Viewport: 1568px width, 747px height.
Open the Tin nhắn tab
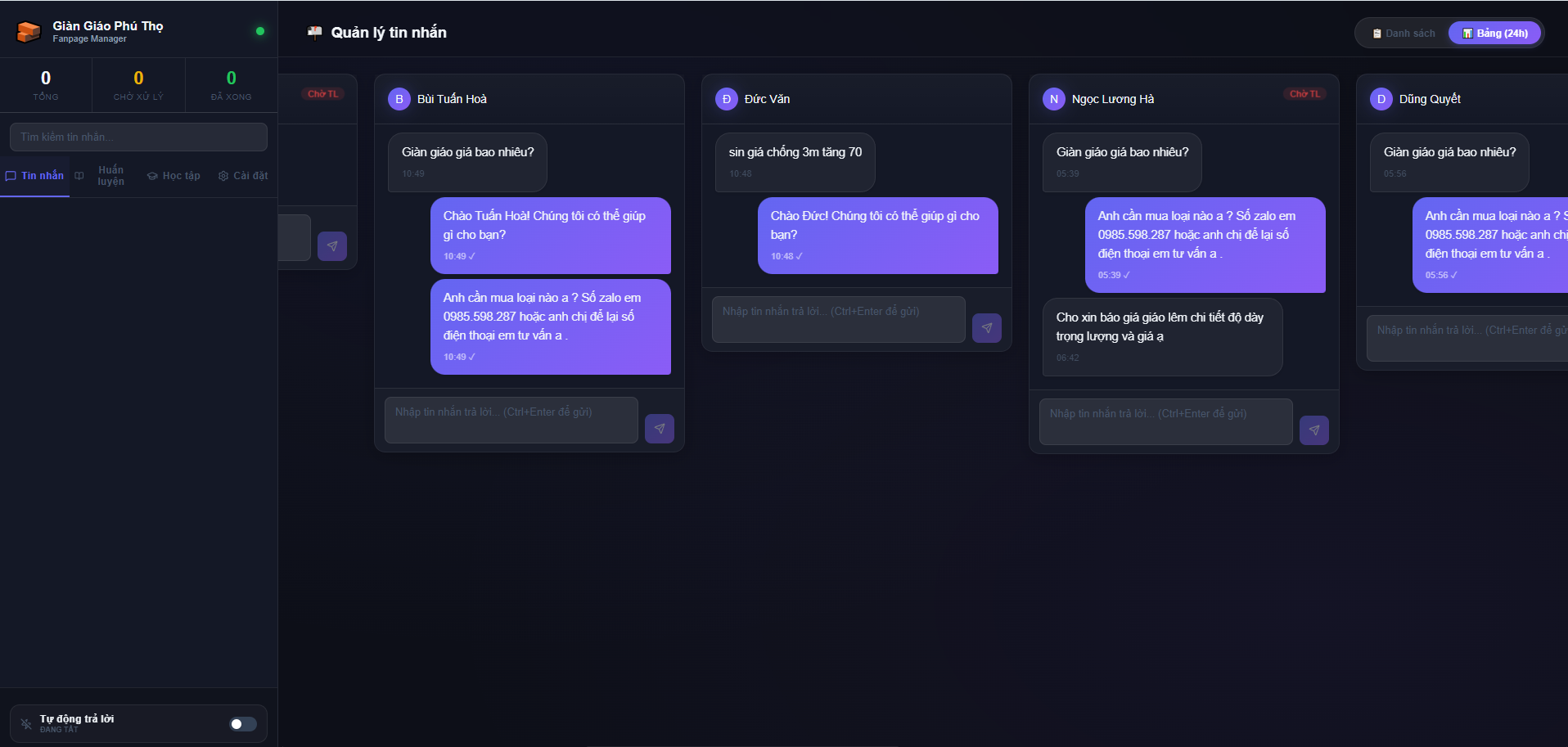point(34,176)
